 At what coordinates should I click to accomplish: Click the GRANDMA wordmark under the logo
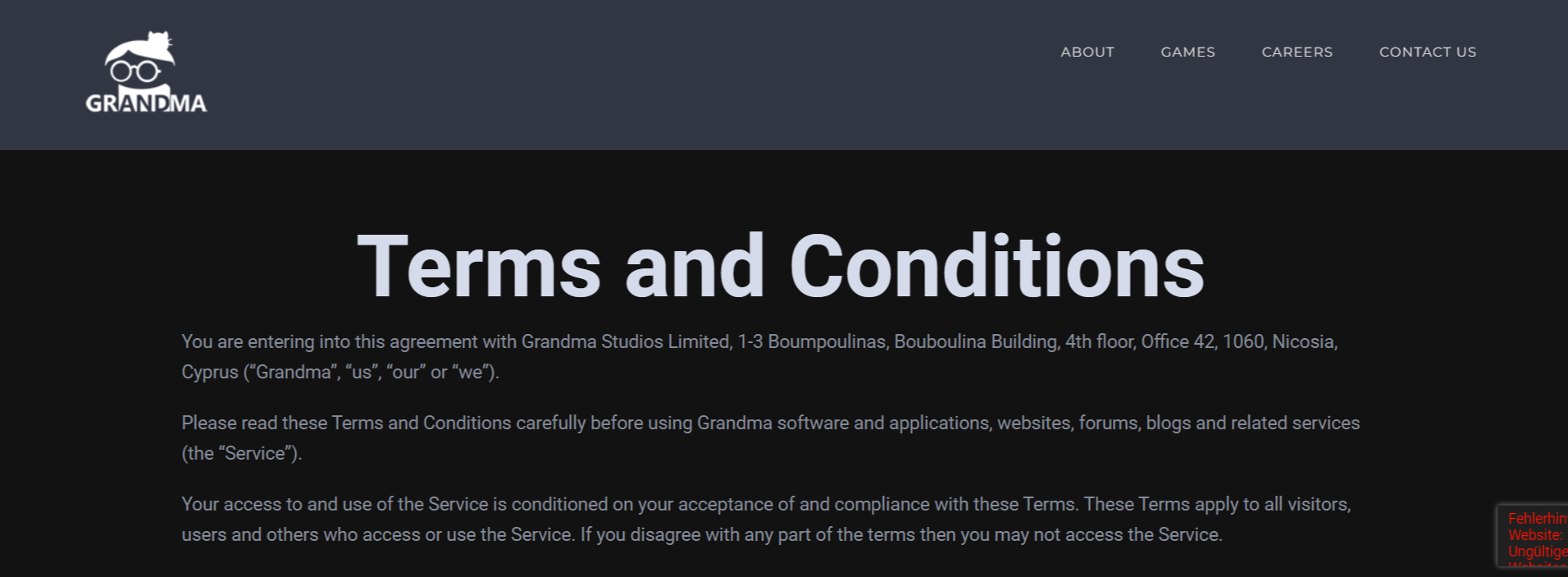[146, 103]
